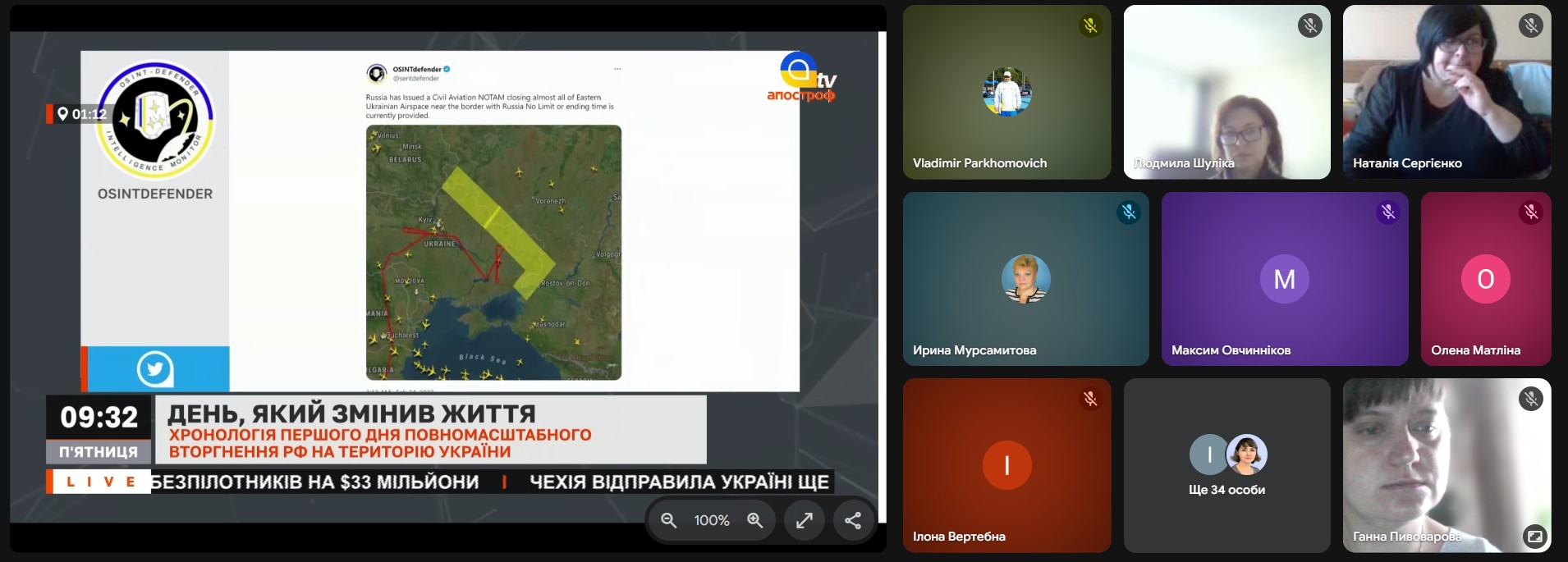Click muted mic icon on Максим Овчинніков tile
1568x562 pixels.
pos(1388,212)
